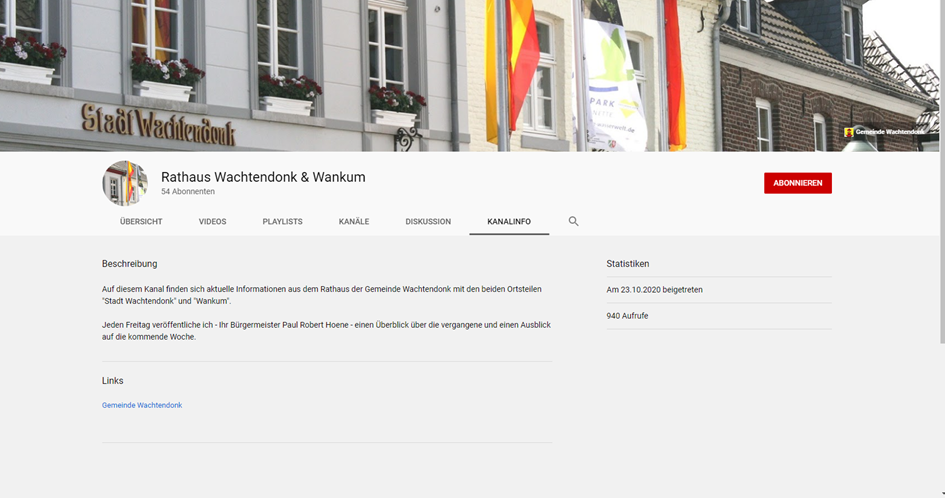Open Gemeinde Wachtendonk link under Links
Image resolution: width=945 pixels, height=498 pixels.
[x=142, y=405]
